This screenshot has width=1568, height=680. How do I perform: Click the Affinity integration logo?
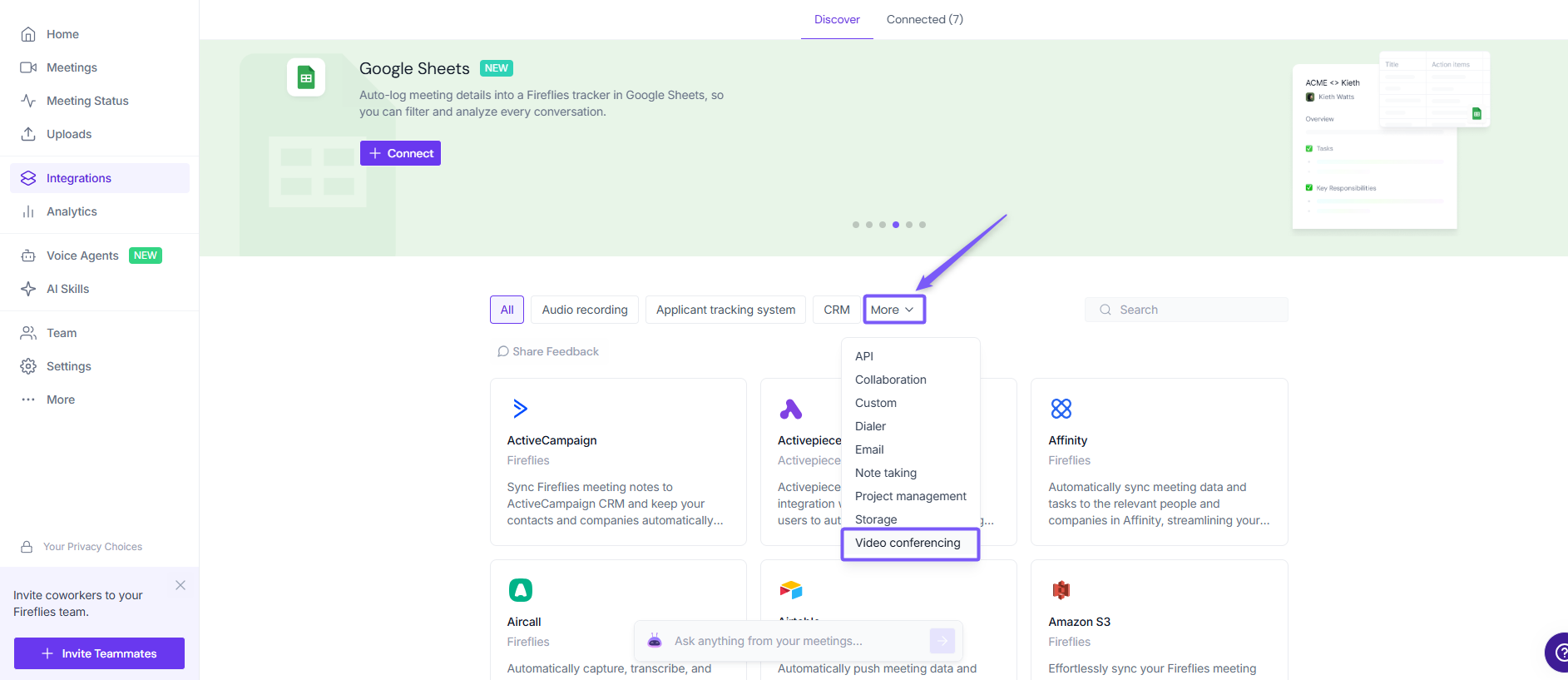coord(1061,409)
